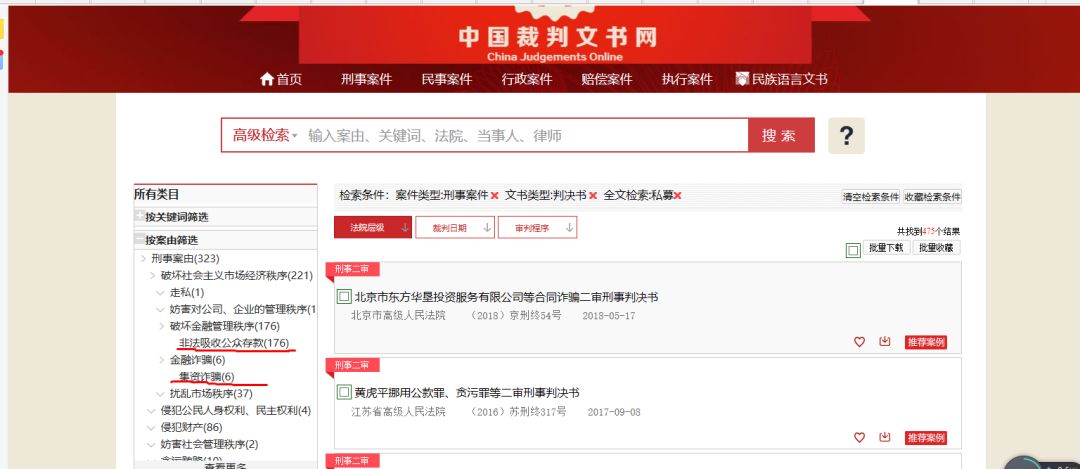Click the 中国裁判文书网 site title

tap(558, 37)
